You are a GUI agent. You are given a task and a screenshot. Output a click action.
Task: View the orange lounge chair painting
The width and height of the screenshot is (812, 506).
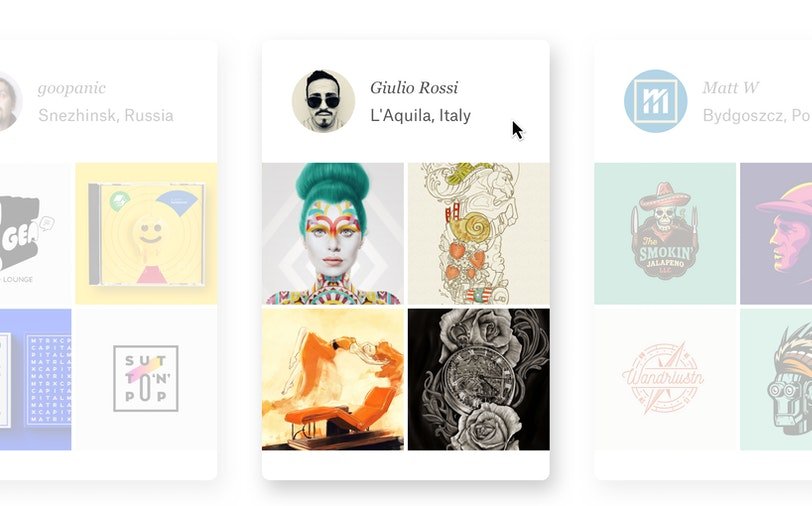(332, 380)
